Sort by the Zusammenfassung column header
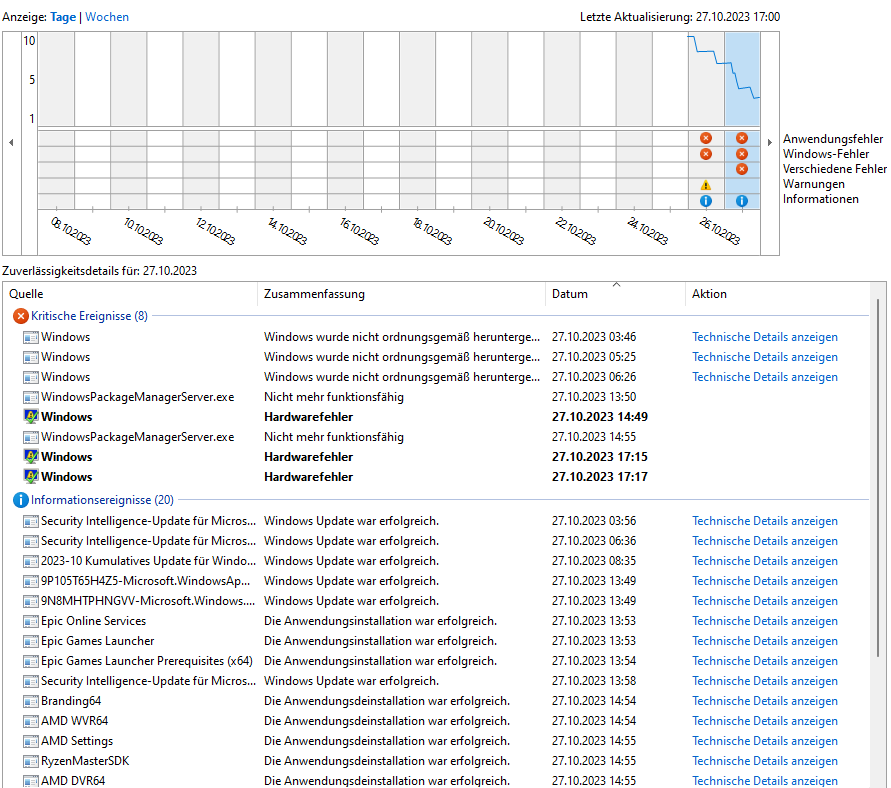 (402, 294)
